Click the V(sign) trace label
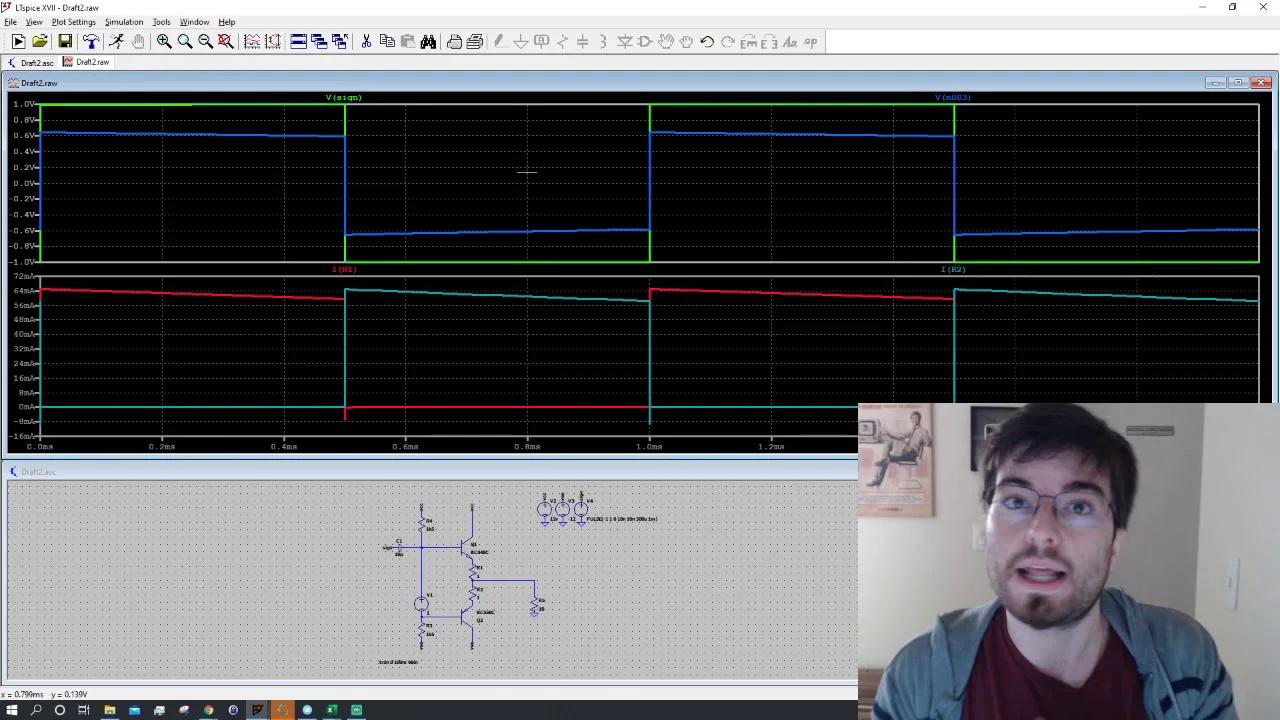The image size is (1280, 720). click(x=344, y=97)
